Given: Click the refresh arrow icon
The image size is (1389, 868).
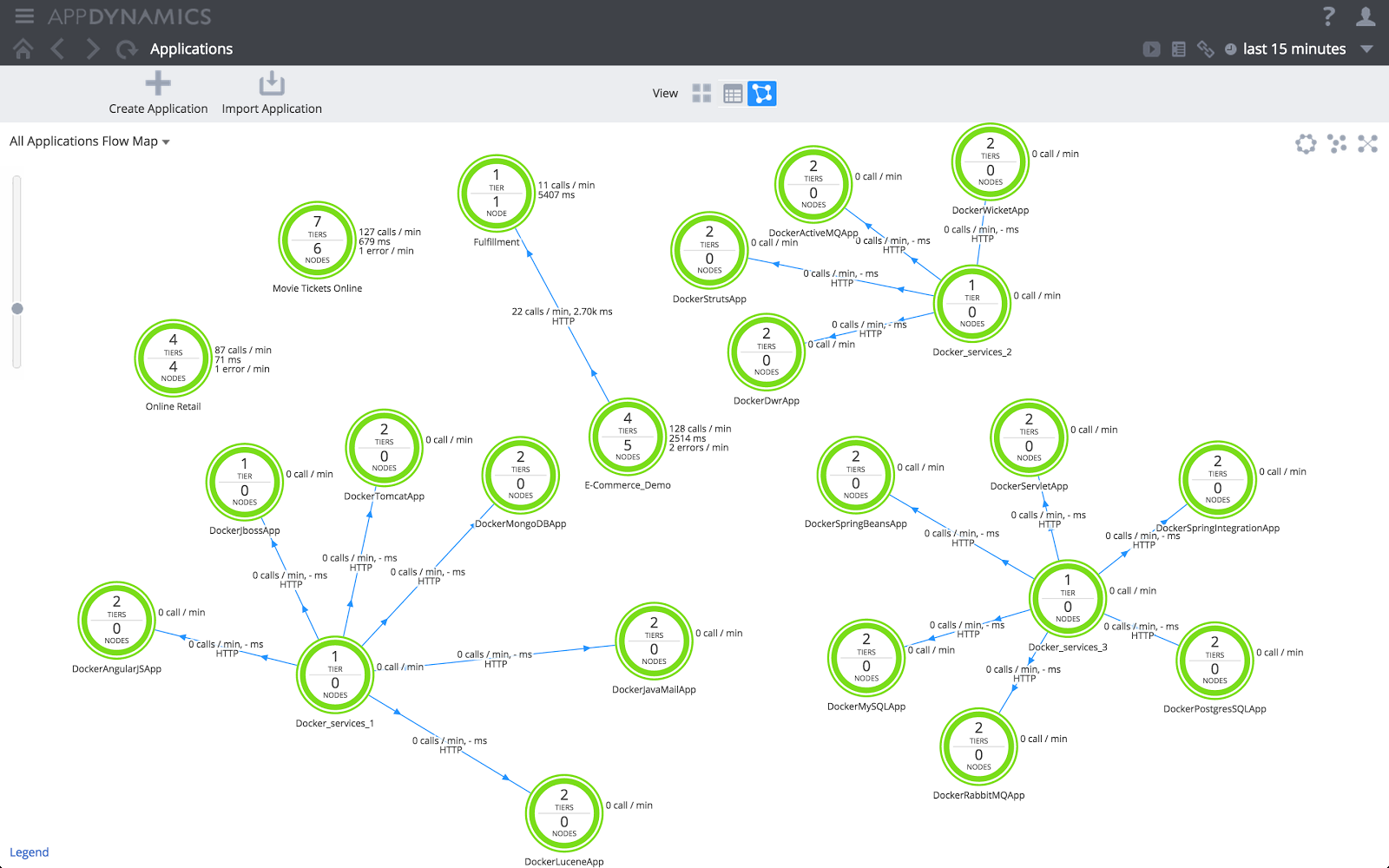Looking at the screenshot, I should [127, 49].
